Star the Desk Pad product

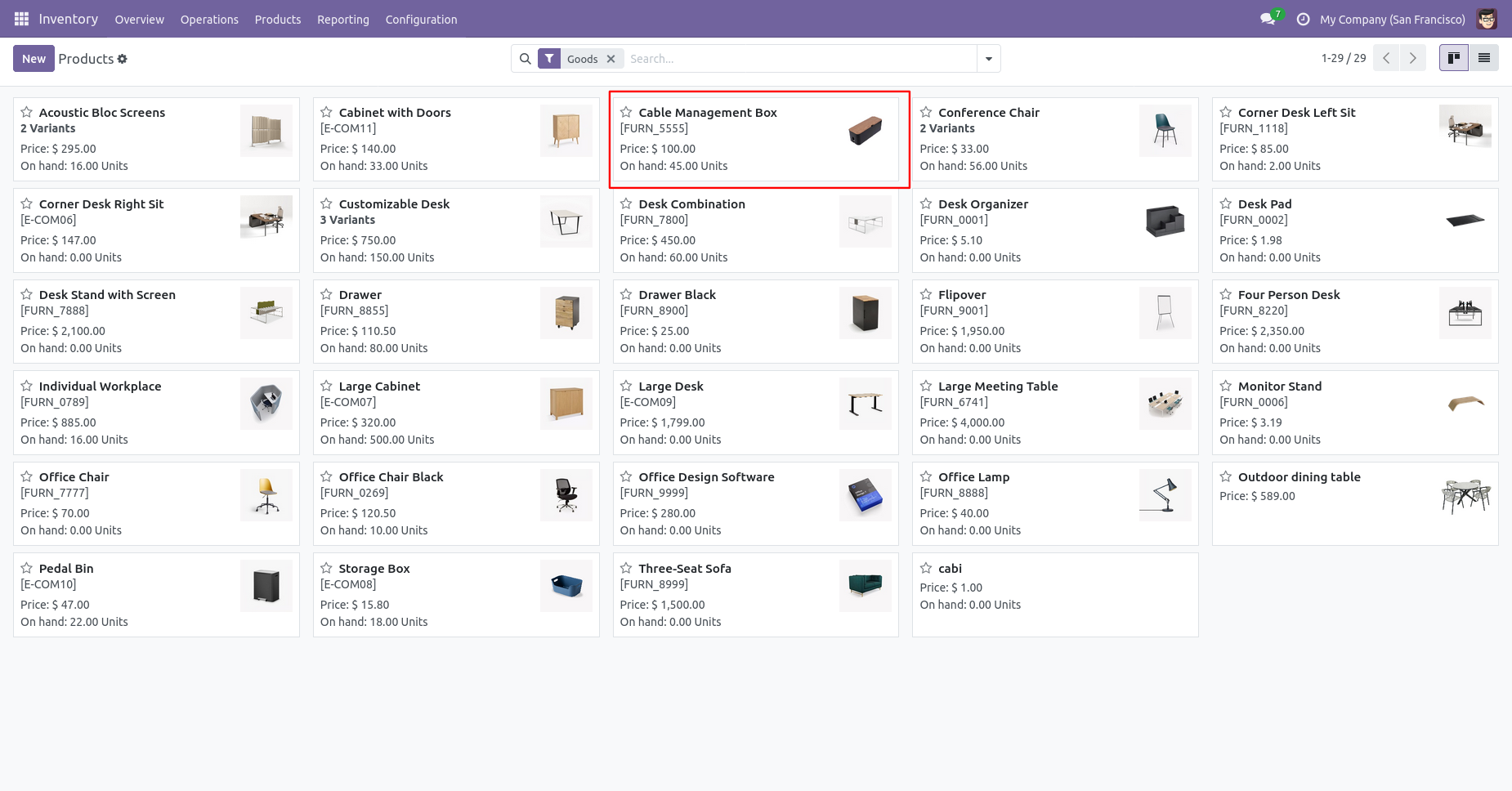pos(1226,203)
